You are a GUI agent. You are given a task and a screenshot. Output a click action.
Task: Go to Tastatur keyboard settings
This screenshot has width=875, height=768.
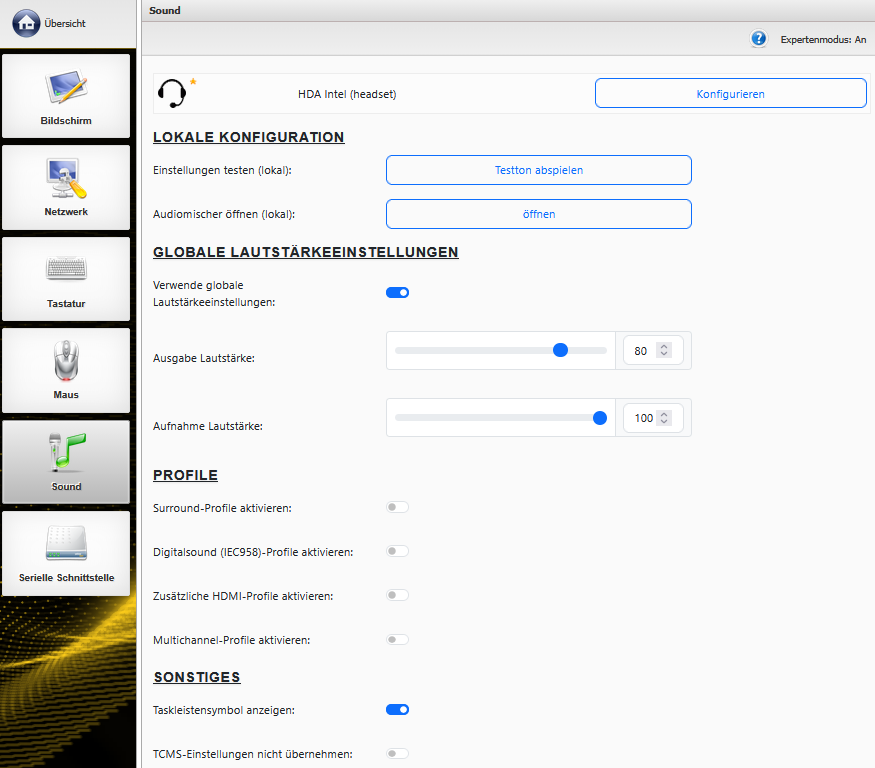pyautogui.click(x=66, y=279)
